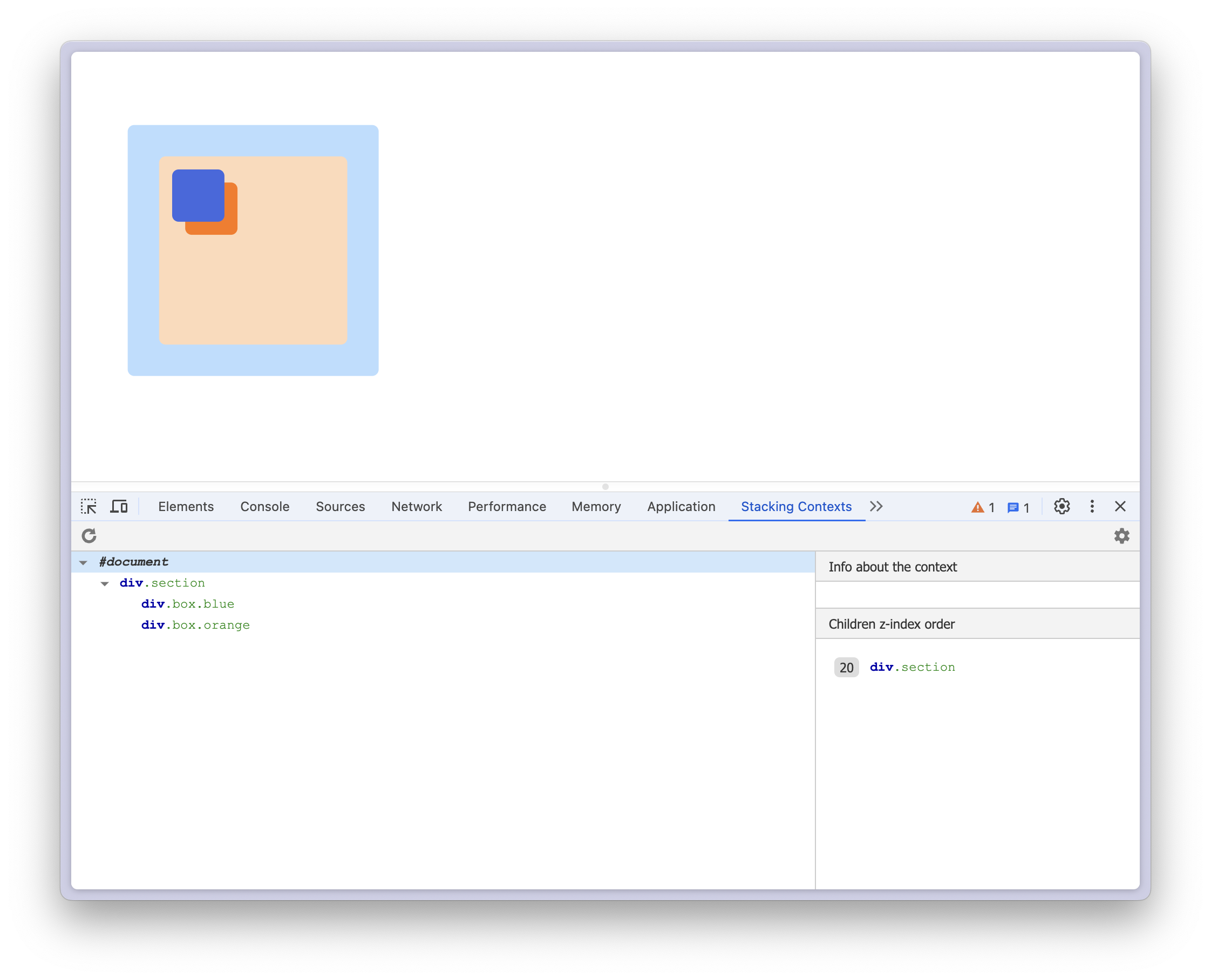Open the Network tab
Viewport: 1211px width, 980px height.
pos(416,506)
